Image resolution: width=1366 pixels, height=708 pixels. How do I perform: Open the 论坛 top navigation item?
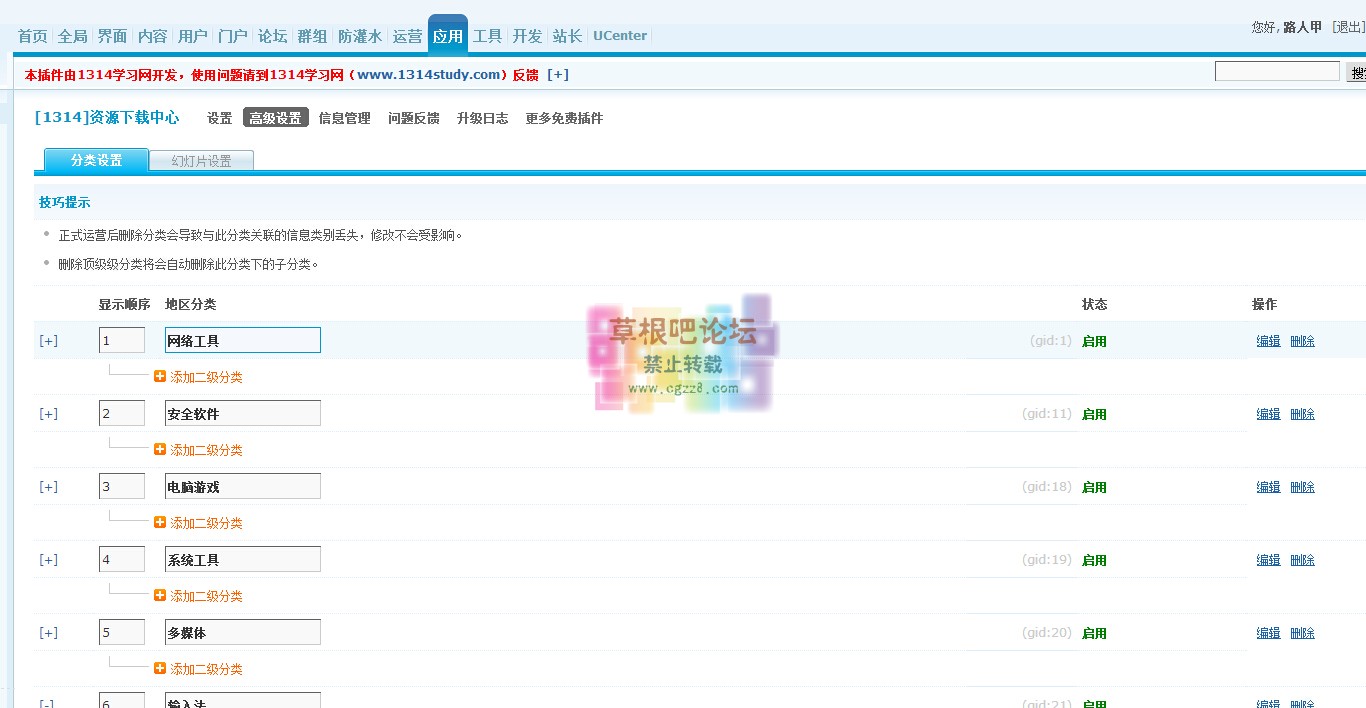(x=272, y=36)
